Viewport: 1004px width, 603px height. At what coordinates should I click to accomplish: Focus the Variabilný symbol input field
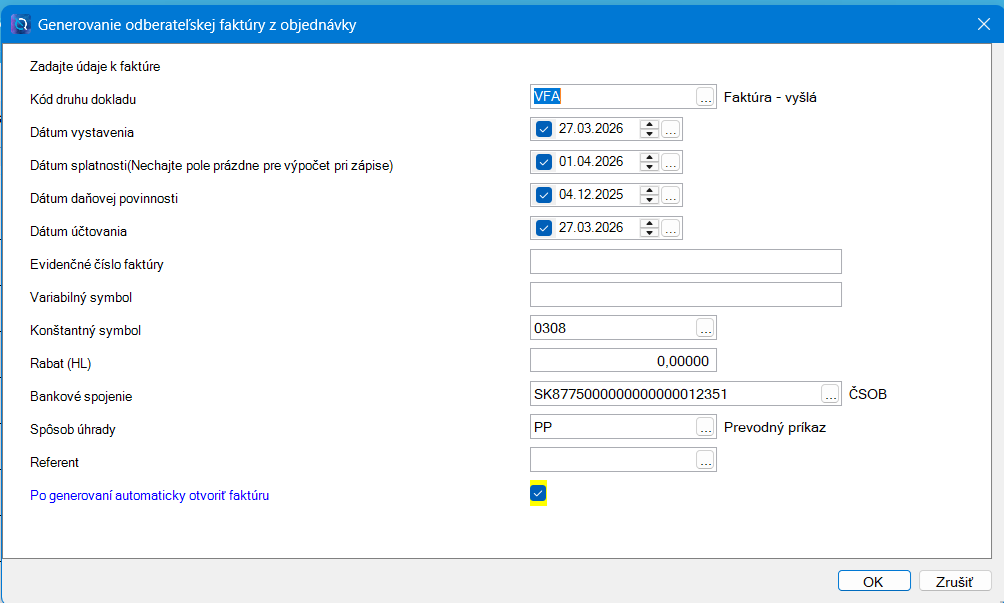coord(685,295)
